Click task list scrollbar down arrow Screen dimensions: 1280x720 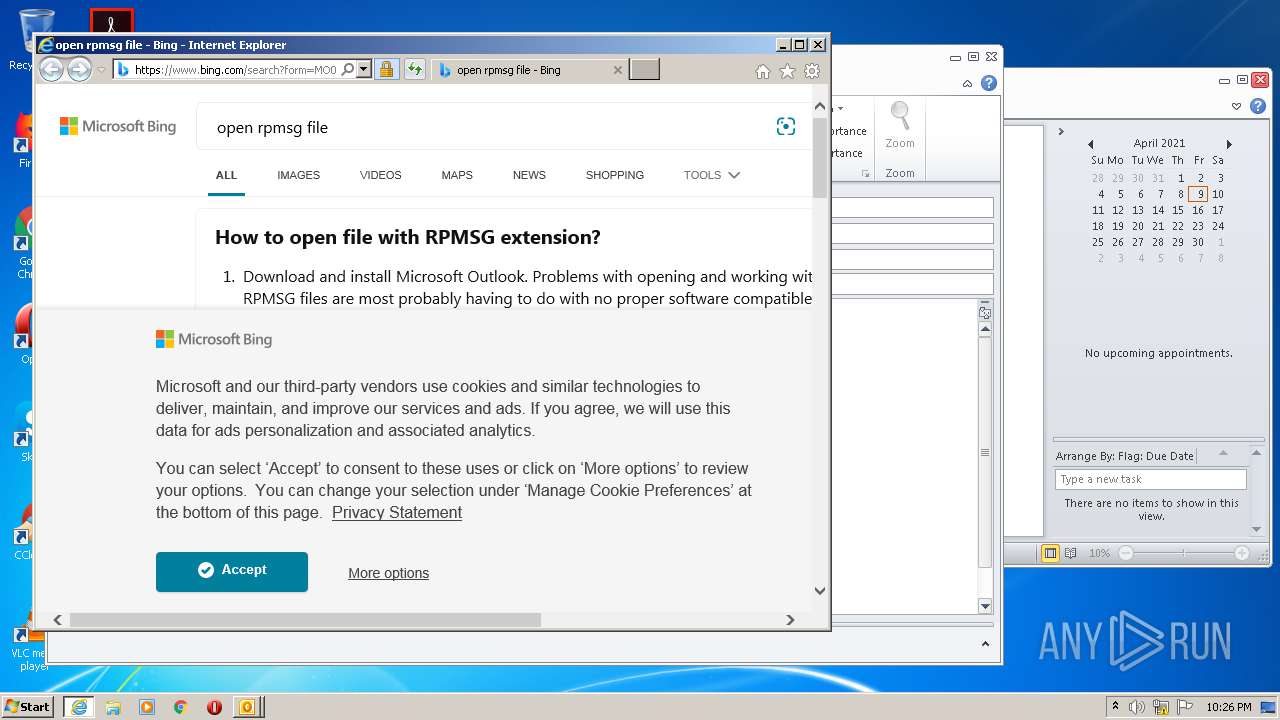point(1257,529)
